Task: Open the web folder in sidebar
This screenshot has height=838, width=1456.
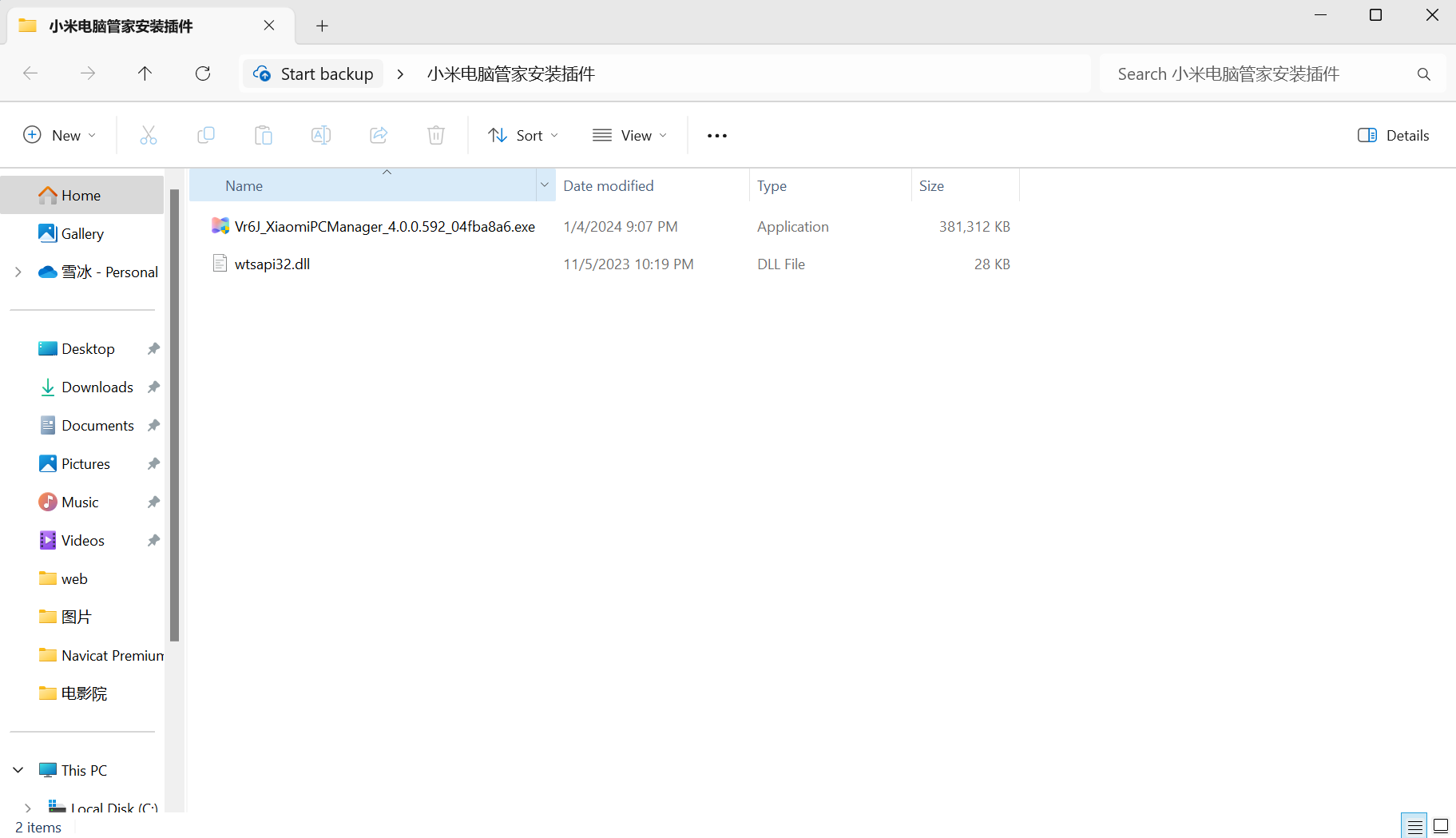Action: [x=81, y=579]
